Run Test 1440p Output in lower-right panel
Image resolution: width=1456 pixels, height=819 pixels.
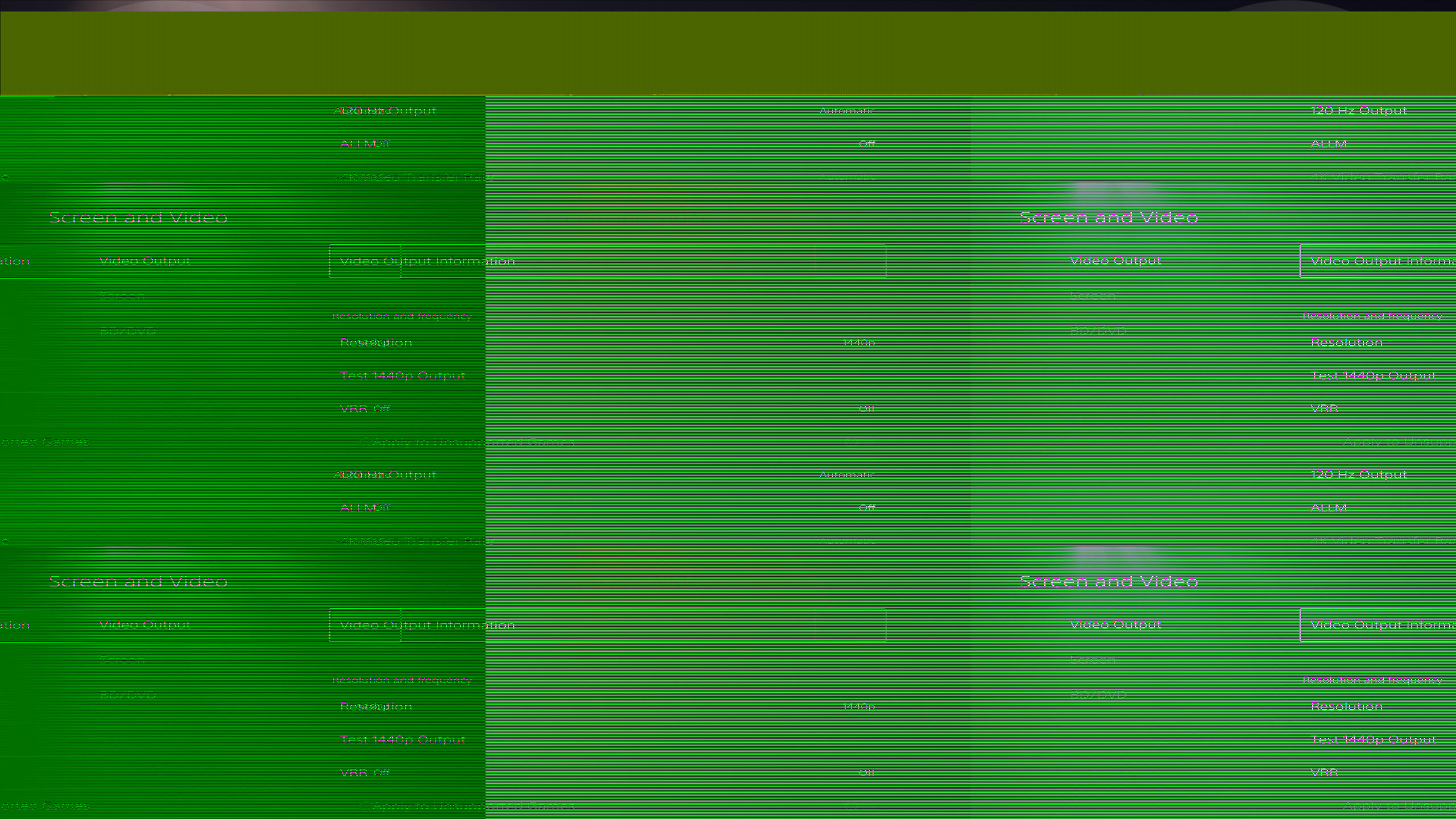1373,740
